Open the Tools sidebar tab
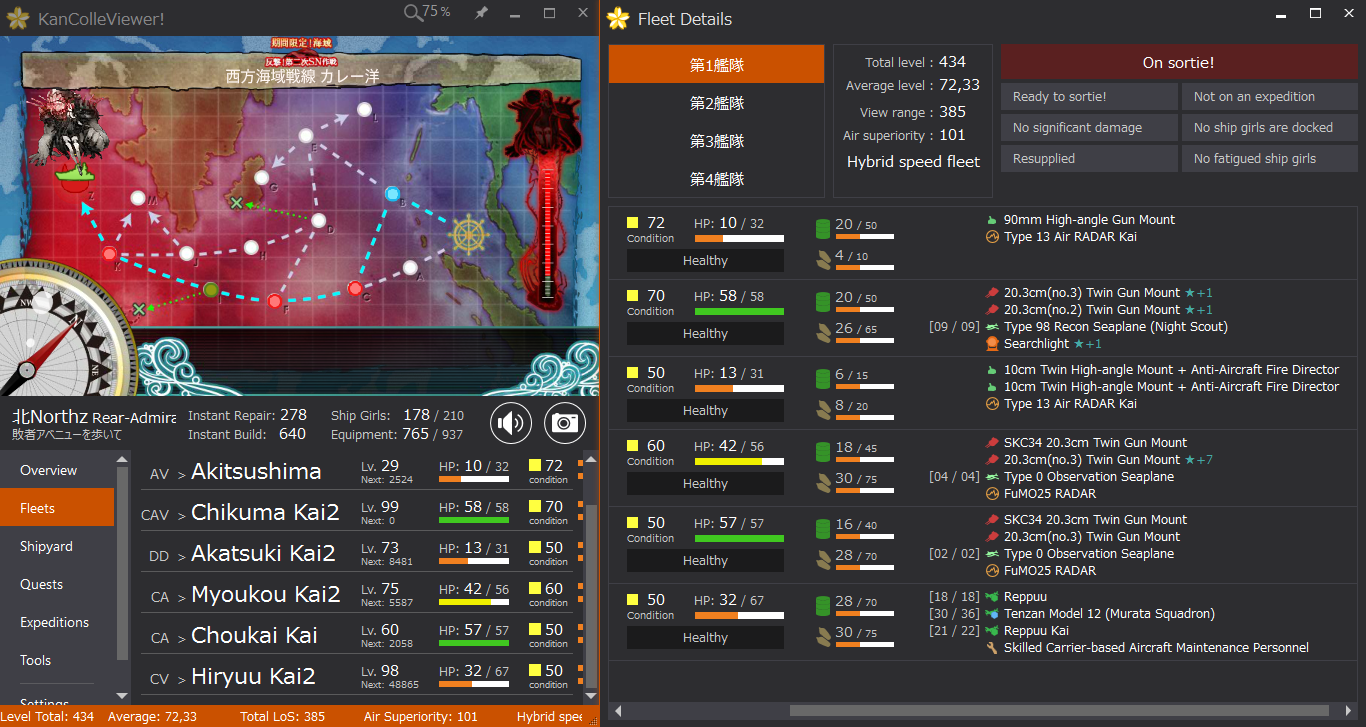 tap(57, 660)
